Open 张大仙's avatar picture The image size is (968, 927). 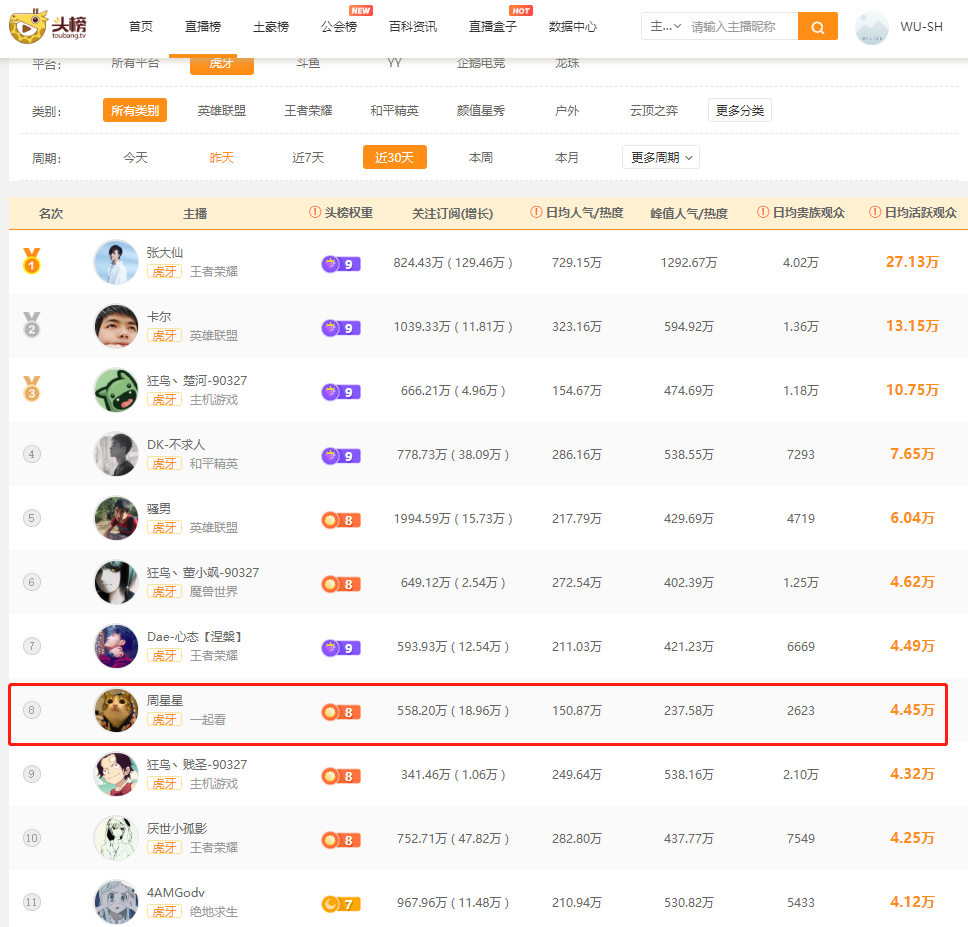click(x=116, y=262)
